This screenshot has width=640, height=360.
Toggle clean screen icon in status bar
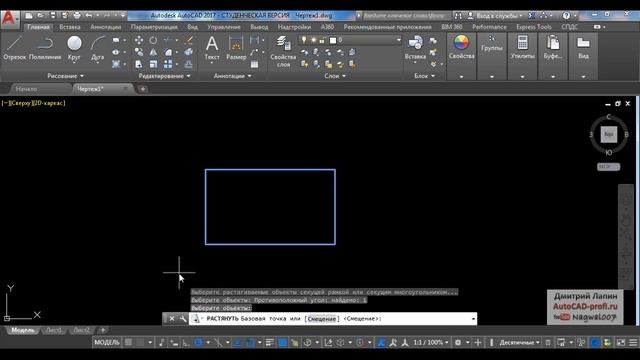(x=620, y=342)
